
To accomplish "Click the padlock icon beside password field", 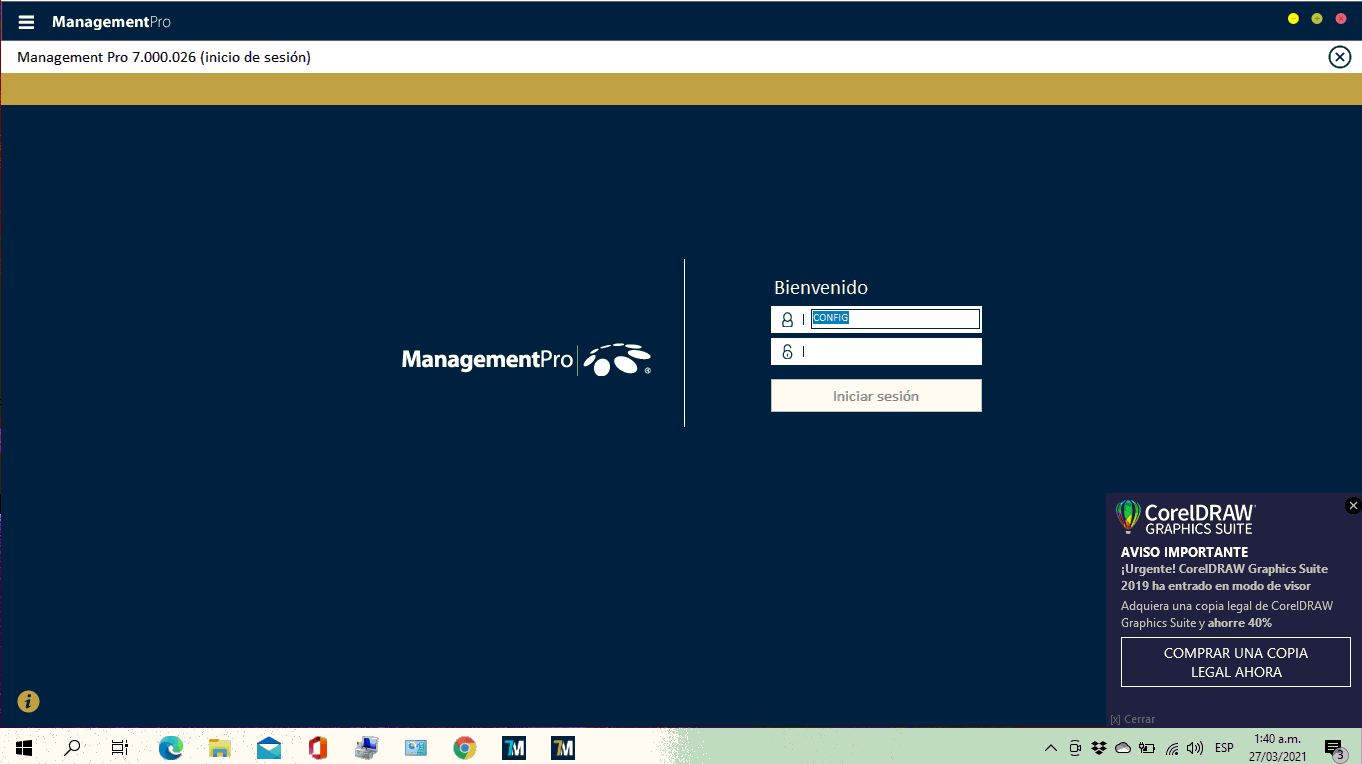I will click(787, 352).
